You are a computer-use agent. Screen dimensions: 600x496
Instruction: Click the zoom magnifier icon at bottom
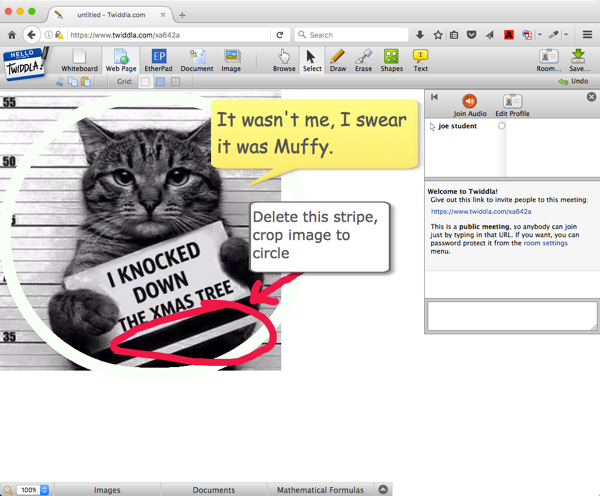coord(8,489)
